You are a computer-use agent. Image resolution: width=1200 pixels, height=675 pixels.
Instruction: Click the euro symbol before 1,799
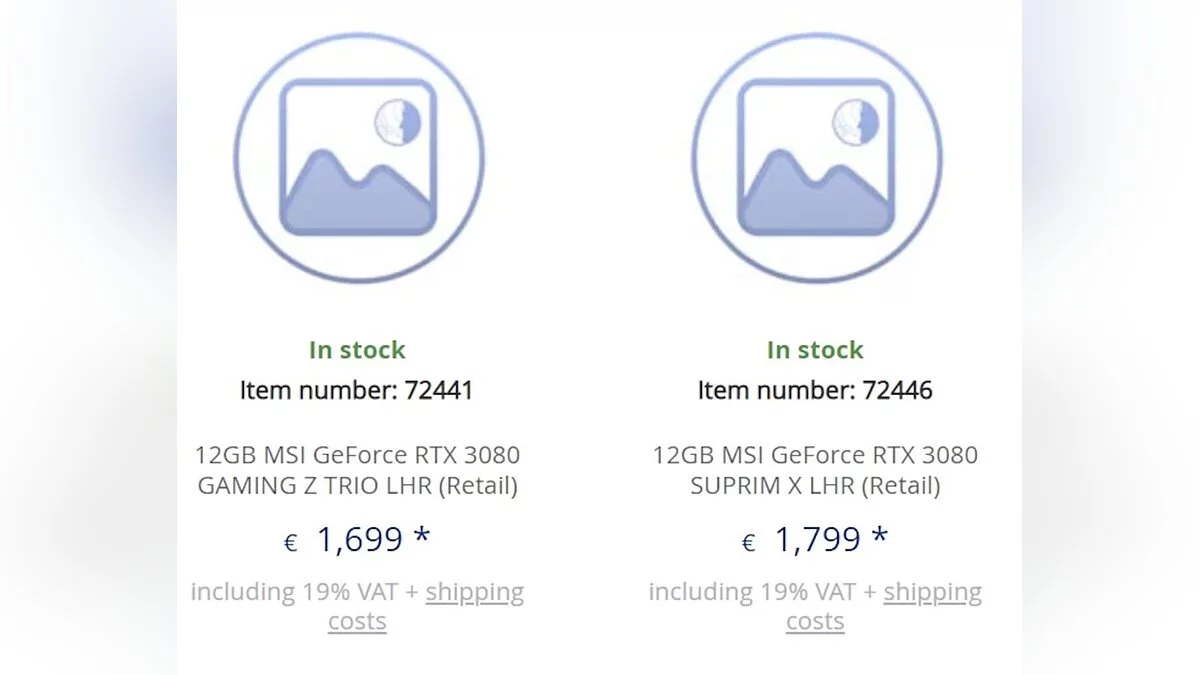[749, 543]
